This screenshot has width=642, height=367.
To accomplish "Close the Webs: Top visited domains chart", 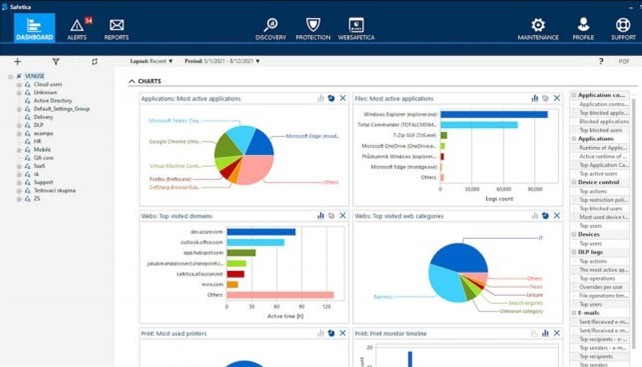I will [343, 215].
